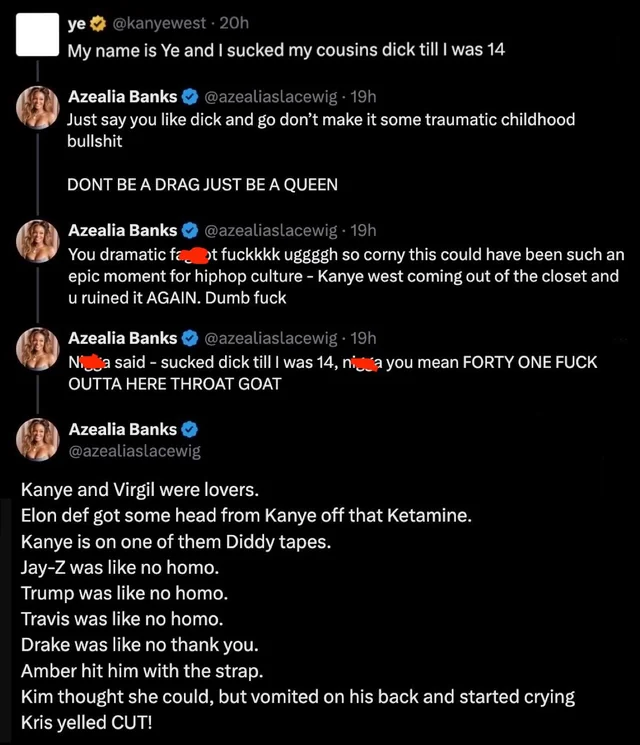Screen dimensions: 640x745
Task: Click the 19h timestamp of the third reply
Action: [363, 338]
